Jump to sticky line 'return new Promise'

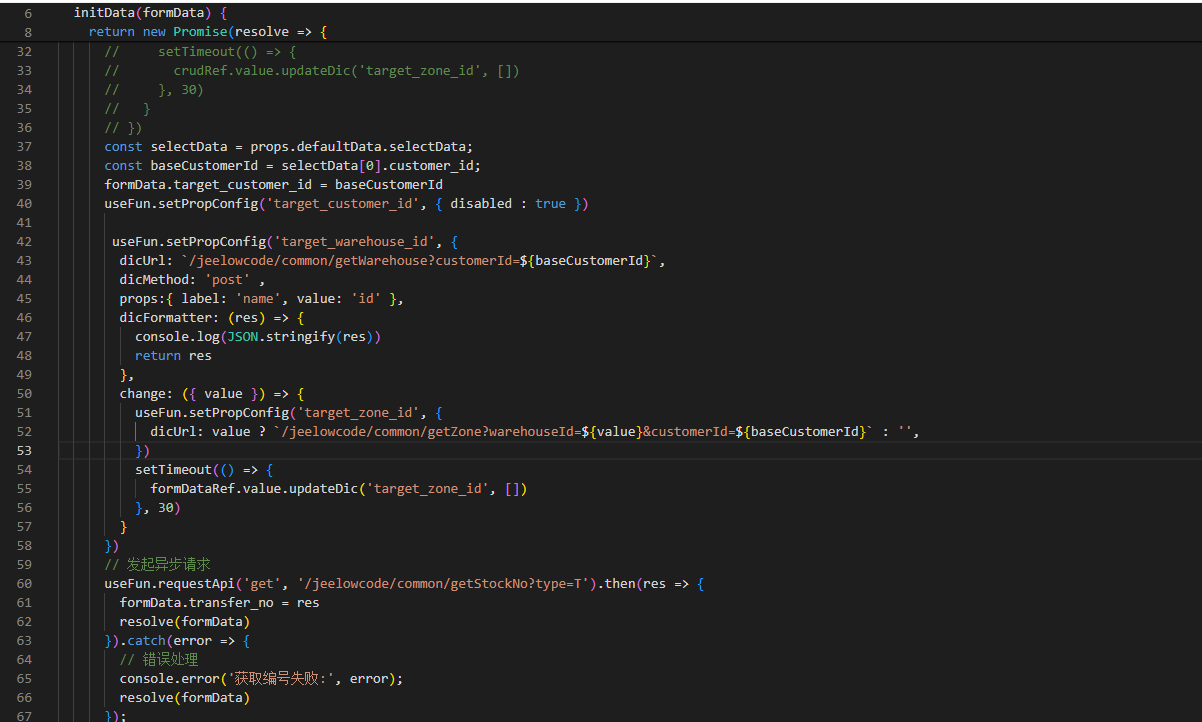click(207, 32)
